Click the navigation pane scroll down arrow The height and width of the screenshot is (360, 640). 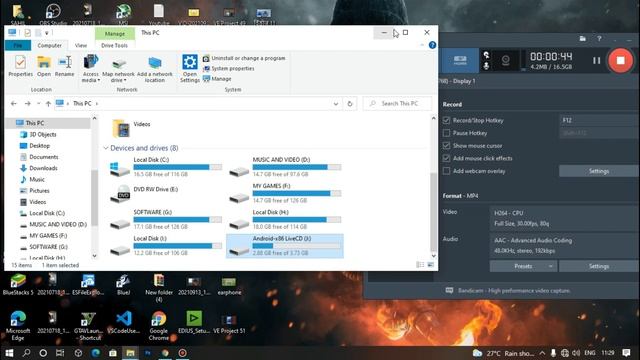[x=95, y=256]
